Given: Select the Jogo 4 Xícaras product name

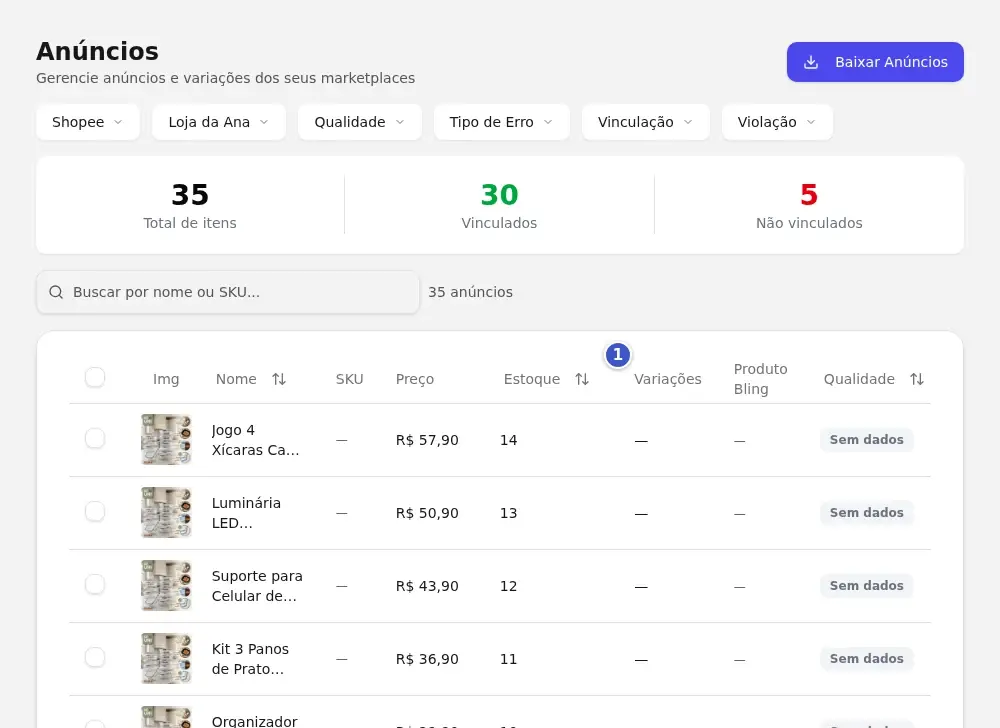Looking at the screenshot, I should (255, 440).
